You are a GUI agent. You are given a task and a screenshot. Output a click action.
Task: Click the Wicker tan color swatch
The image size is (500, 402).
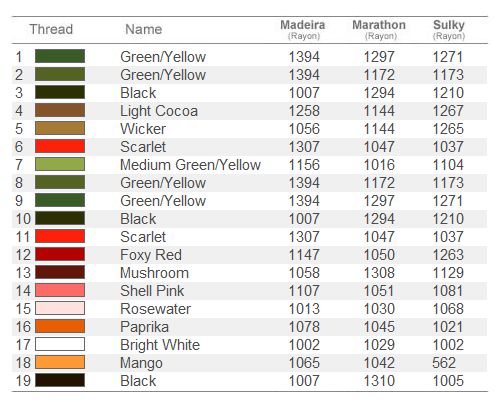(x=60, y=128)
